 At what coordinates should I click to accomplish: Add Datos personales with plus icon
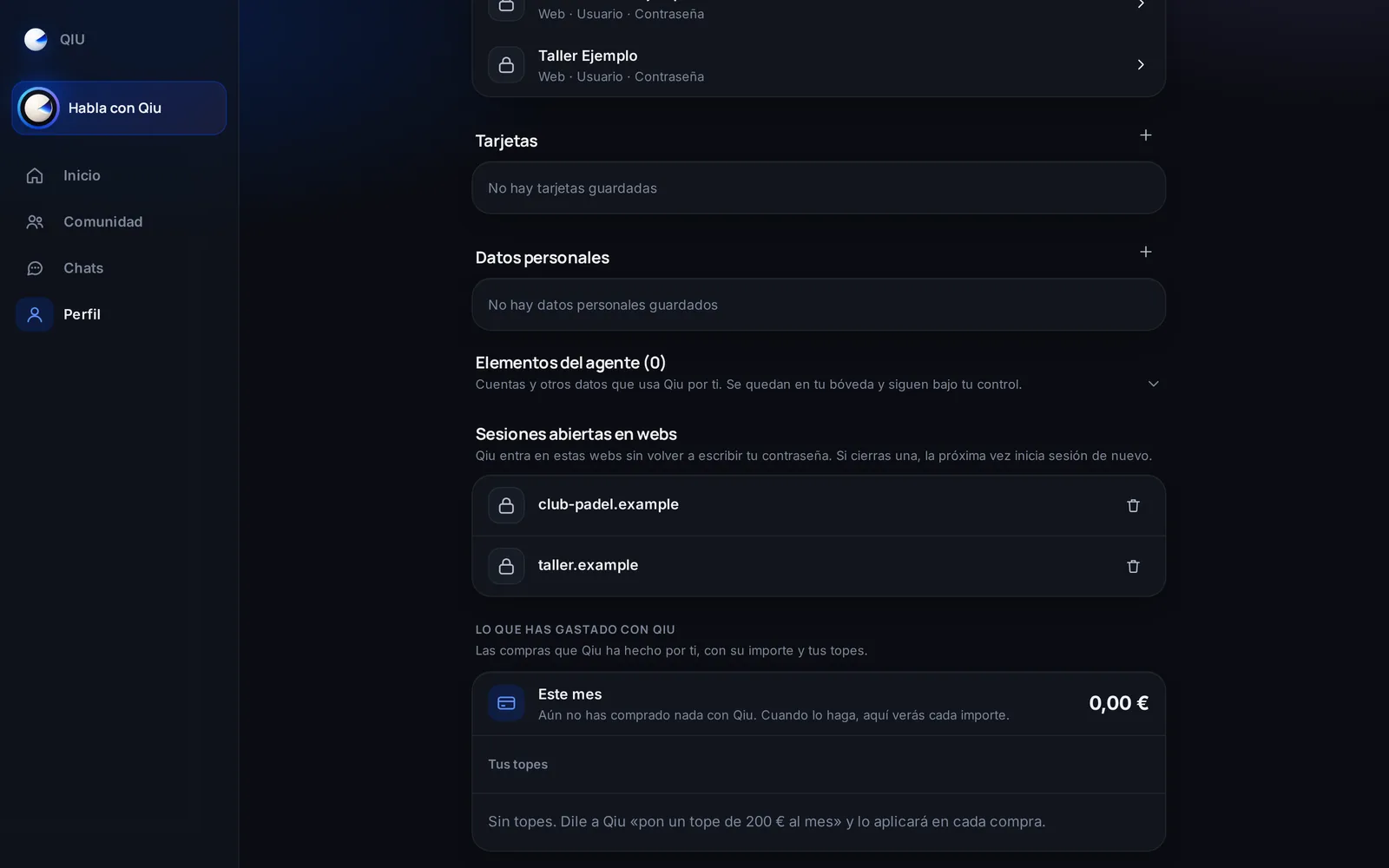tap(1146, 252)
